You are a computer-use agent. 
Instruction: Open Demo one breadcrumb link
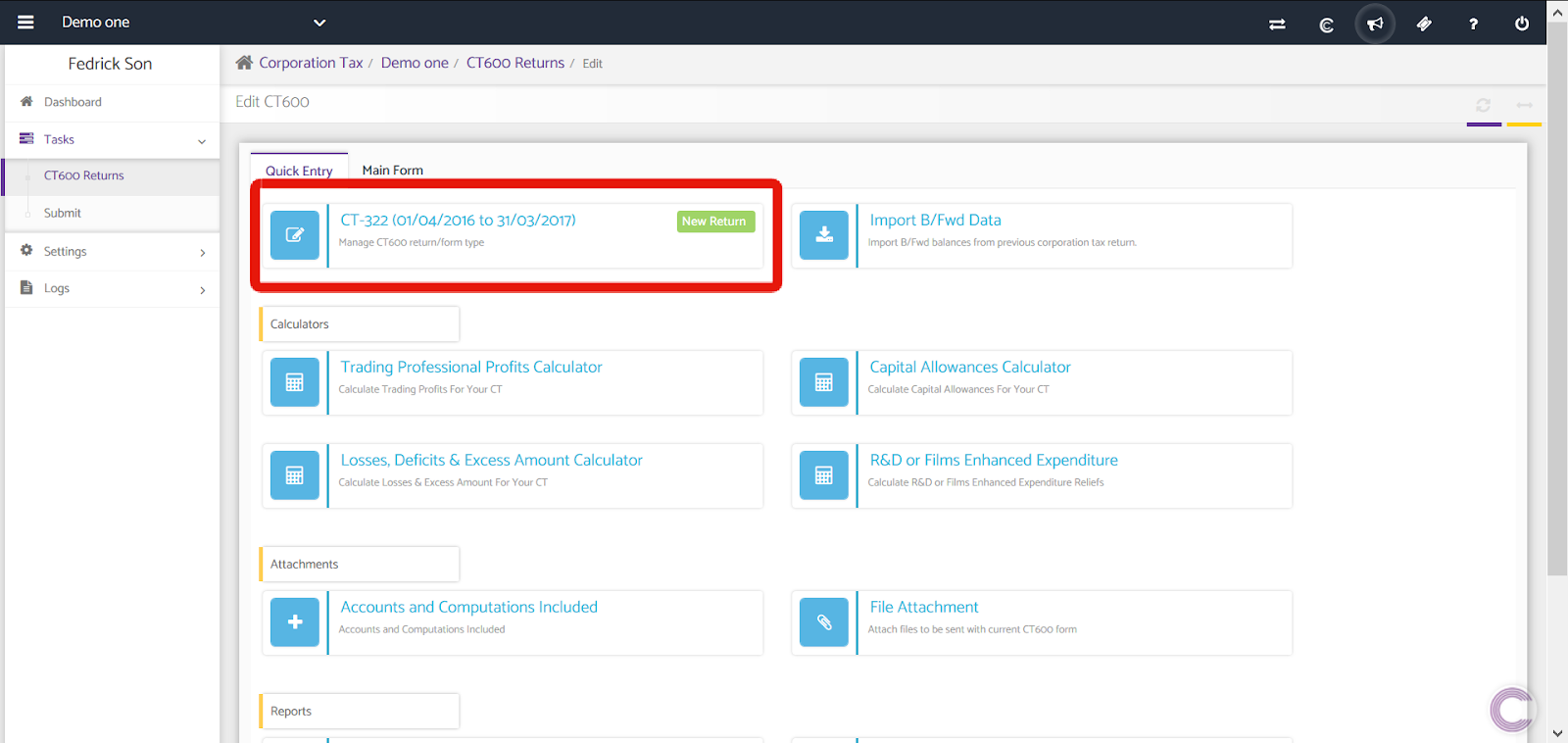coord(415,63)
